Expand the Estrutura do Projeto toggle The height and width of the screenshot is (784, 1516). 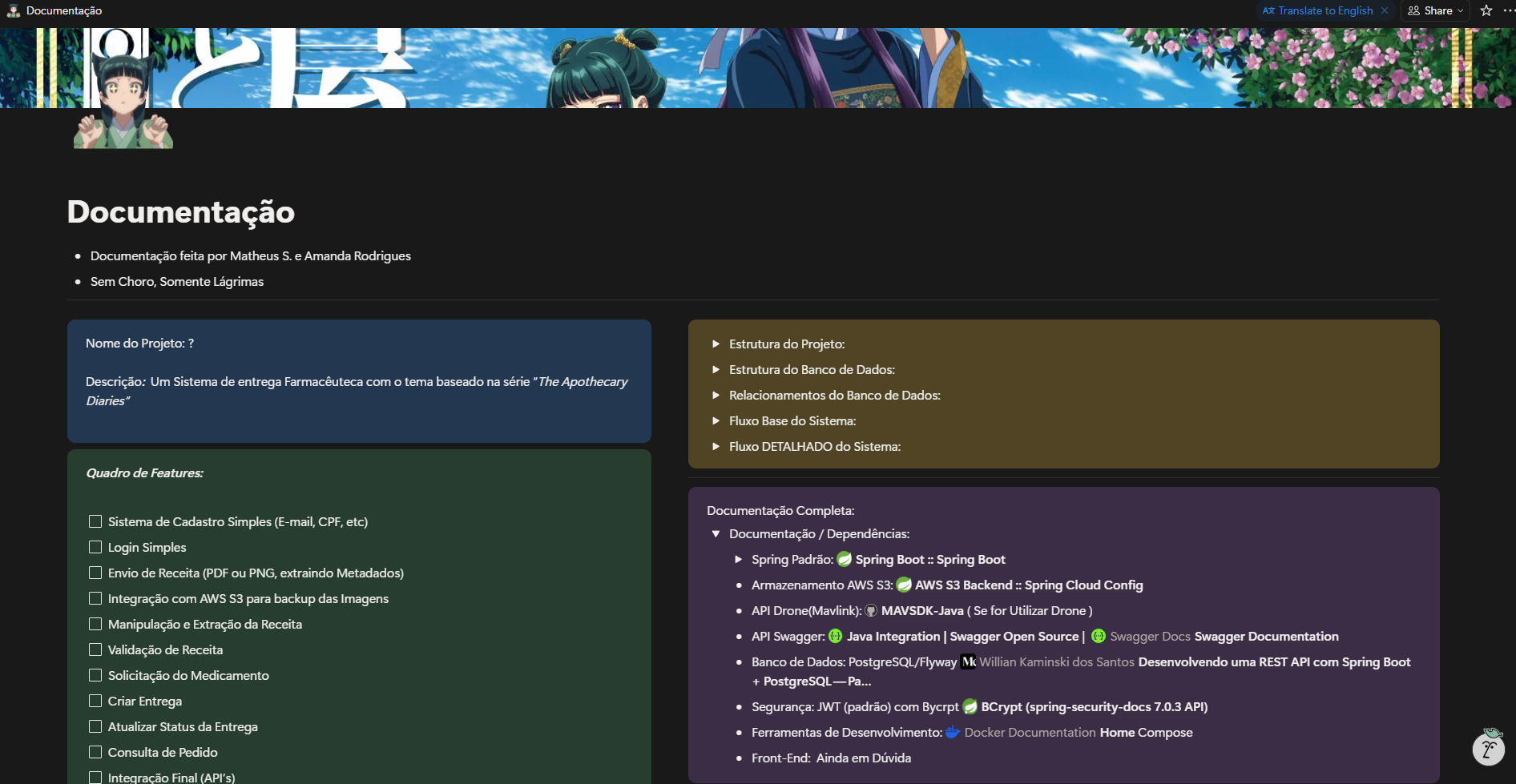click(x=716, y=344)
